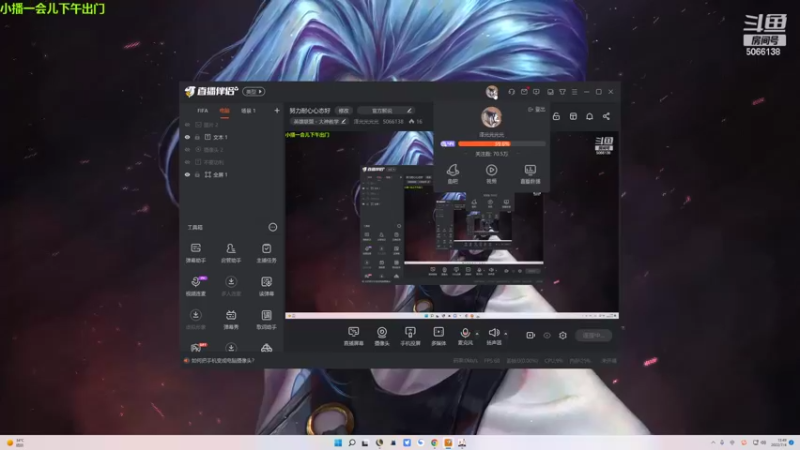Screen dimensions: 800x450
Task: Click the start streaming button at bottom right
Action: [x=593, y=335]
